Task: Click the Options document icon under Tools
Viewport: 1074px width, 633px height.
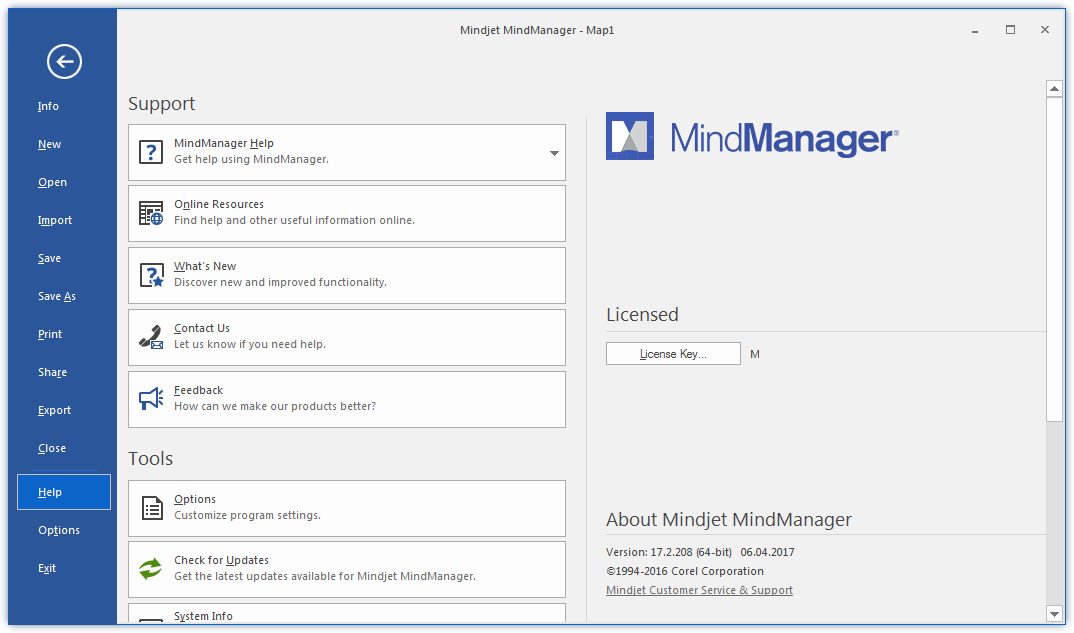Action: [x=151, y=508]
